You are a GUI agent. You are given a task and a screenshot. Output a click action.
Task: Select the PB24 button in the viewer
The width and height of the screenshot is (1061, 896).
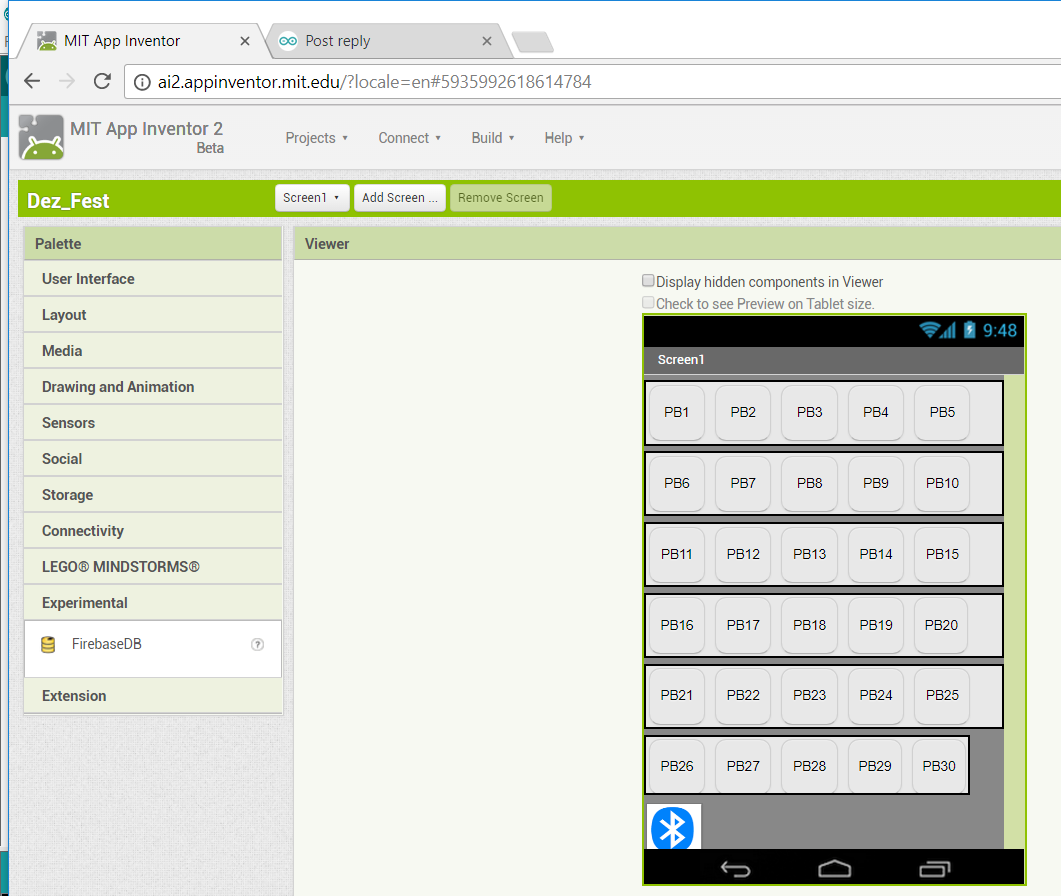pos(876,695)
